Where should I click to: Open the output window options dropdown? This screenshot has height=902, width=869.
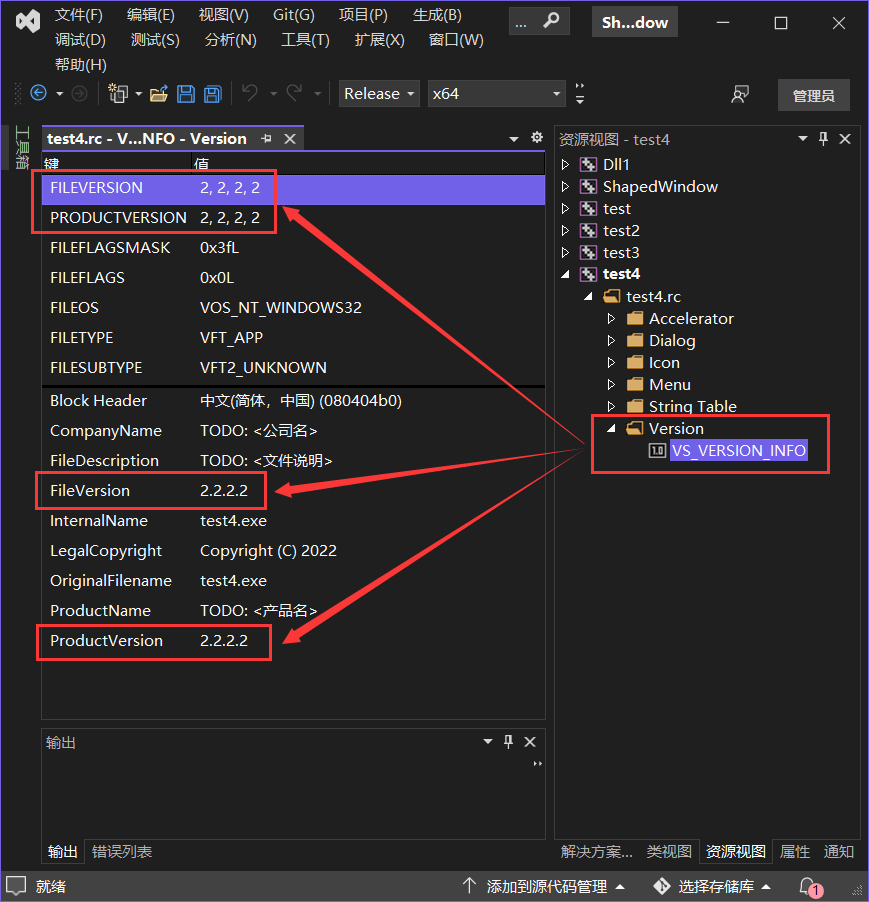coord(488,742)
